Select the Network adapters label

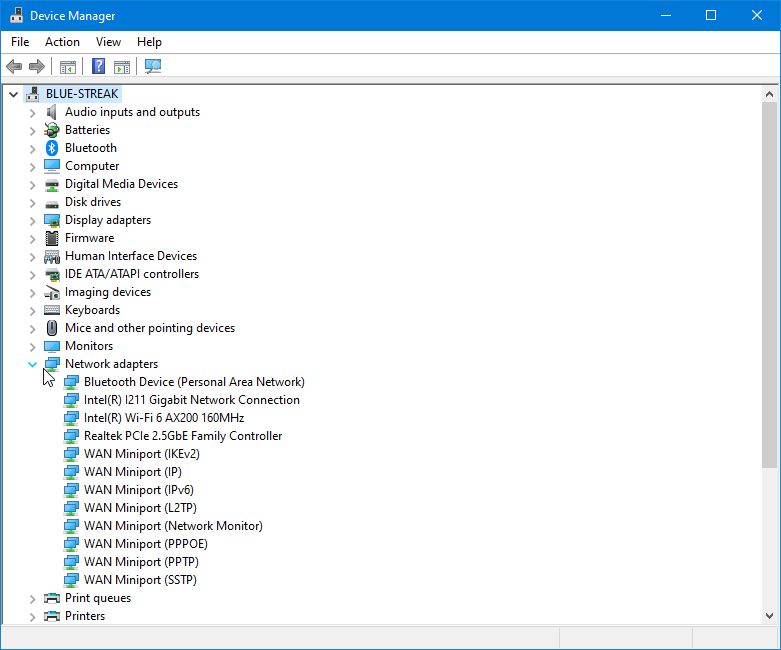tap(111, 364)
